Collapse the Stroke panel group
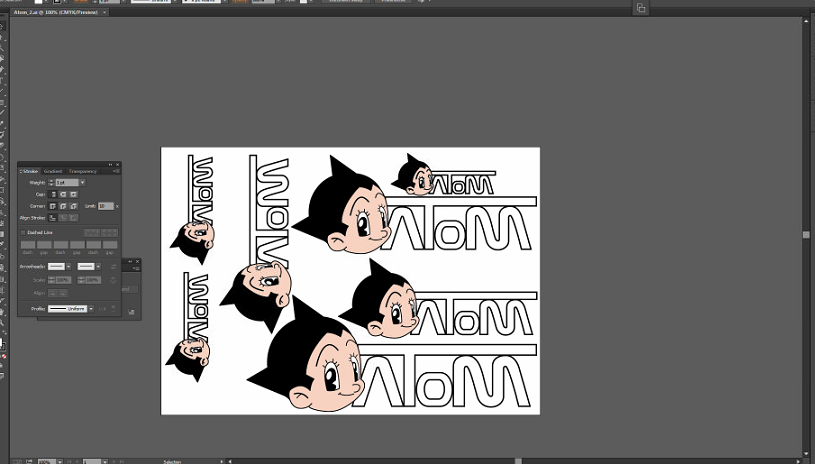This screenshot has width=815, height=464. tap(110, 164)
